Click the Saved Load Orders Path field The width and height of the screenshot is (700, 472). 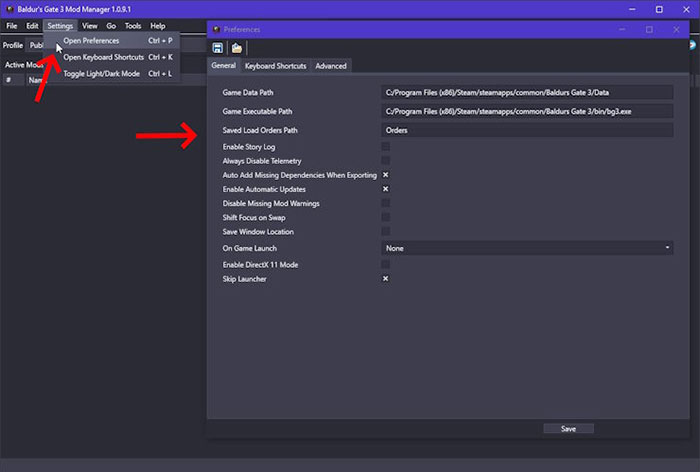528,130
